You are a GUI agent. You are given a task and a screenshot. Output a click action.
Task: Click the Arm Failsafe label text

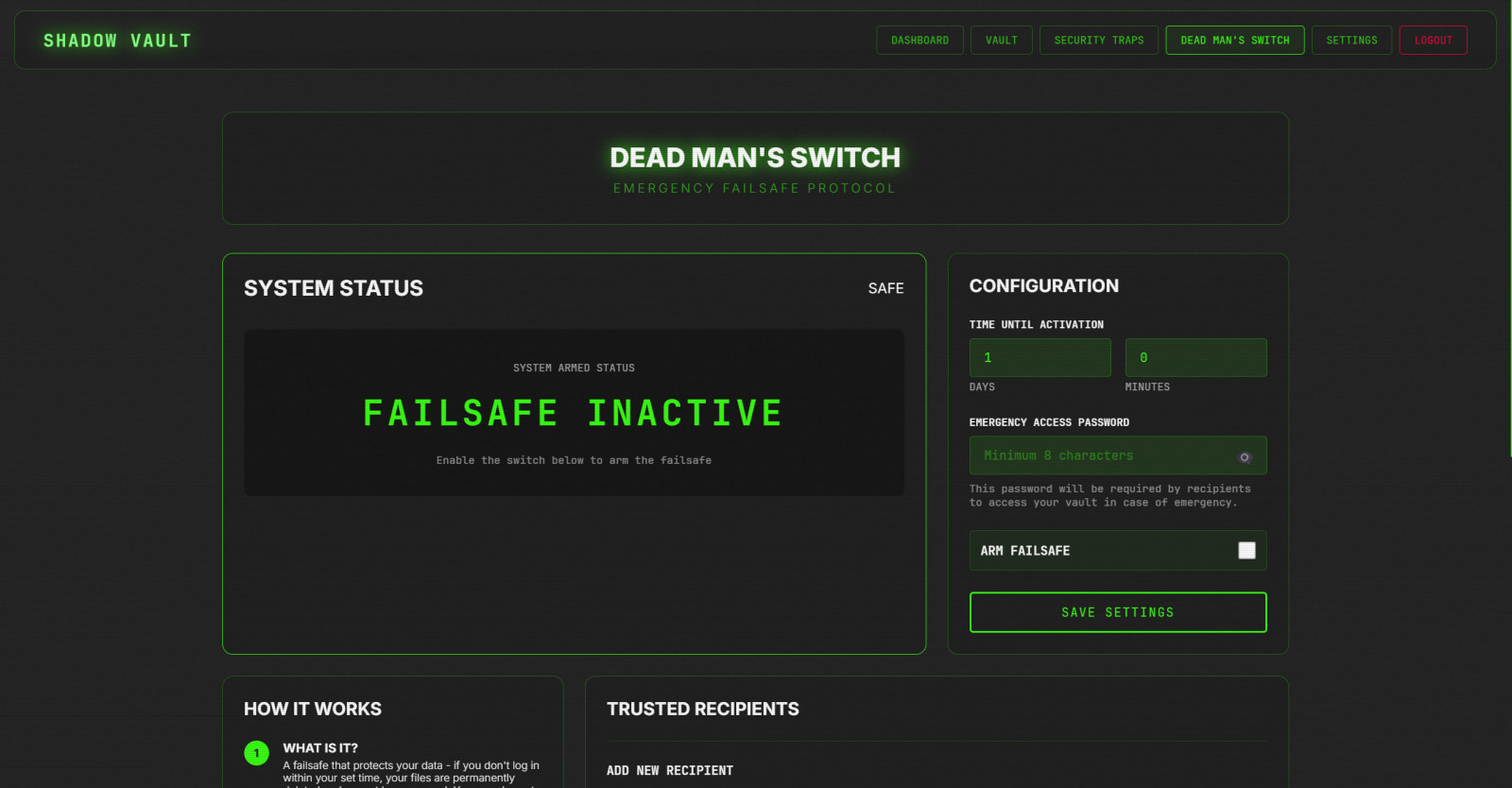[1024, 551]
